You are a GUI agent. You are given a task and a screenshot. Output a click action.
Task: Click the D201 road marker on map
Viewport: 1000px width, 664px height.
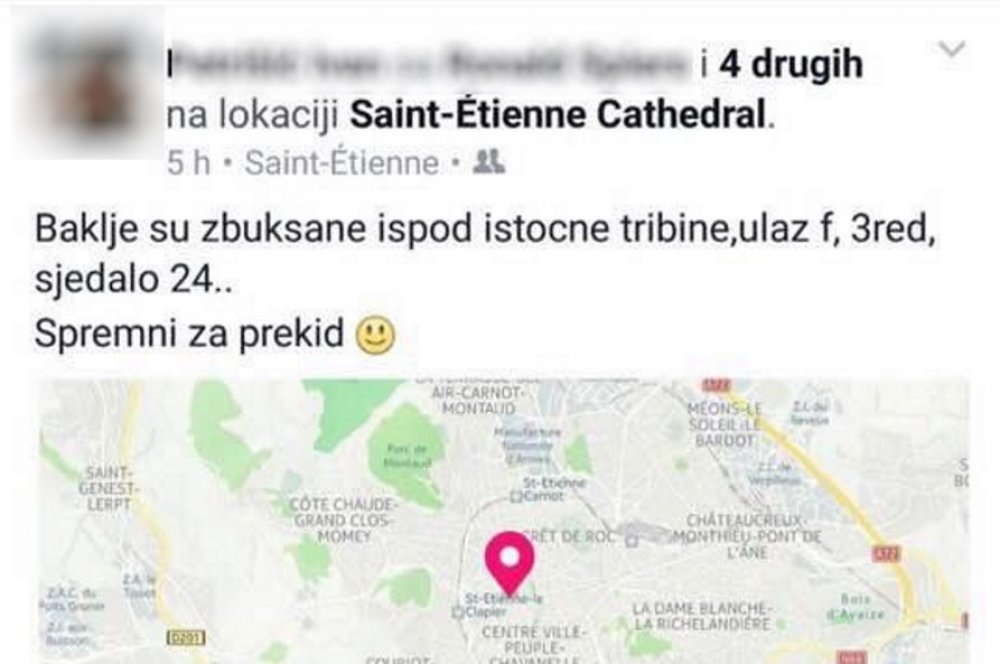coord(186,637)
